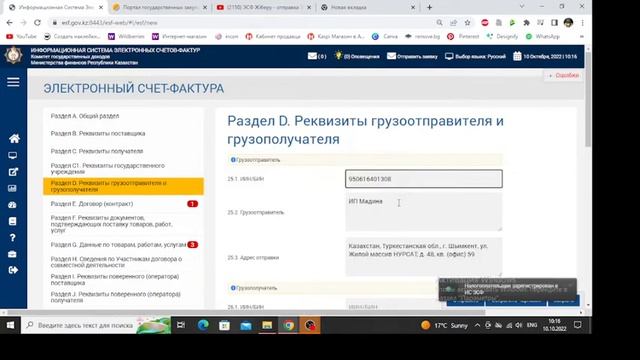Image resolution: width=640 pixels, height=360 pixels.
Task: Open the Chrome extensions puzzle icon
Action: pos(527,23)
